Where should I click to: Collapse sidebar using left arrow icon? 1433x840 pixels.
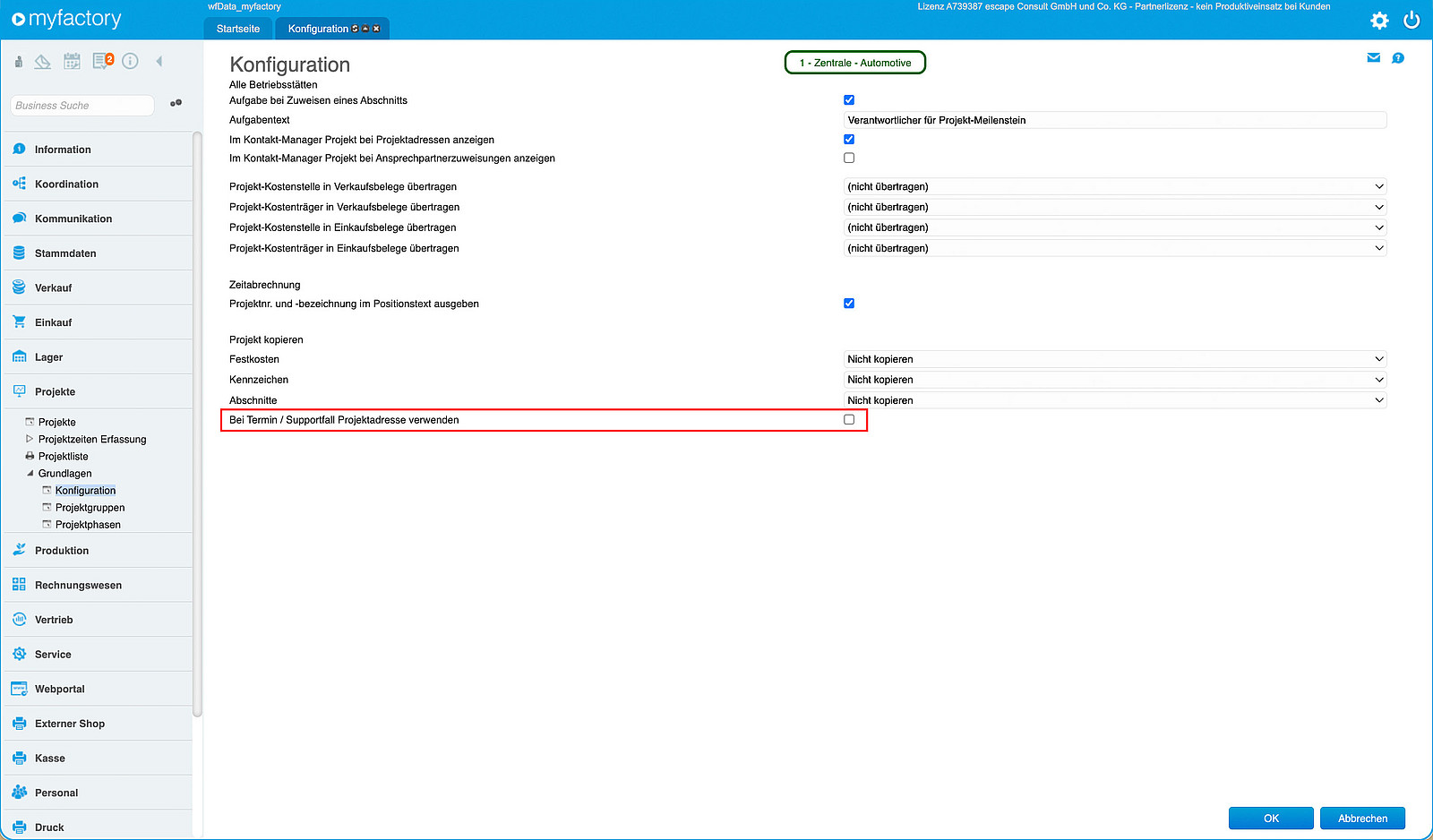tap(159, 61)
